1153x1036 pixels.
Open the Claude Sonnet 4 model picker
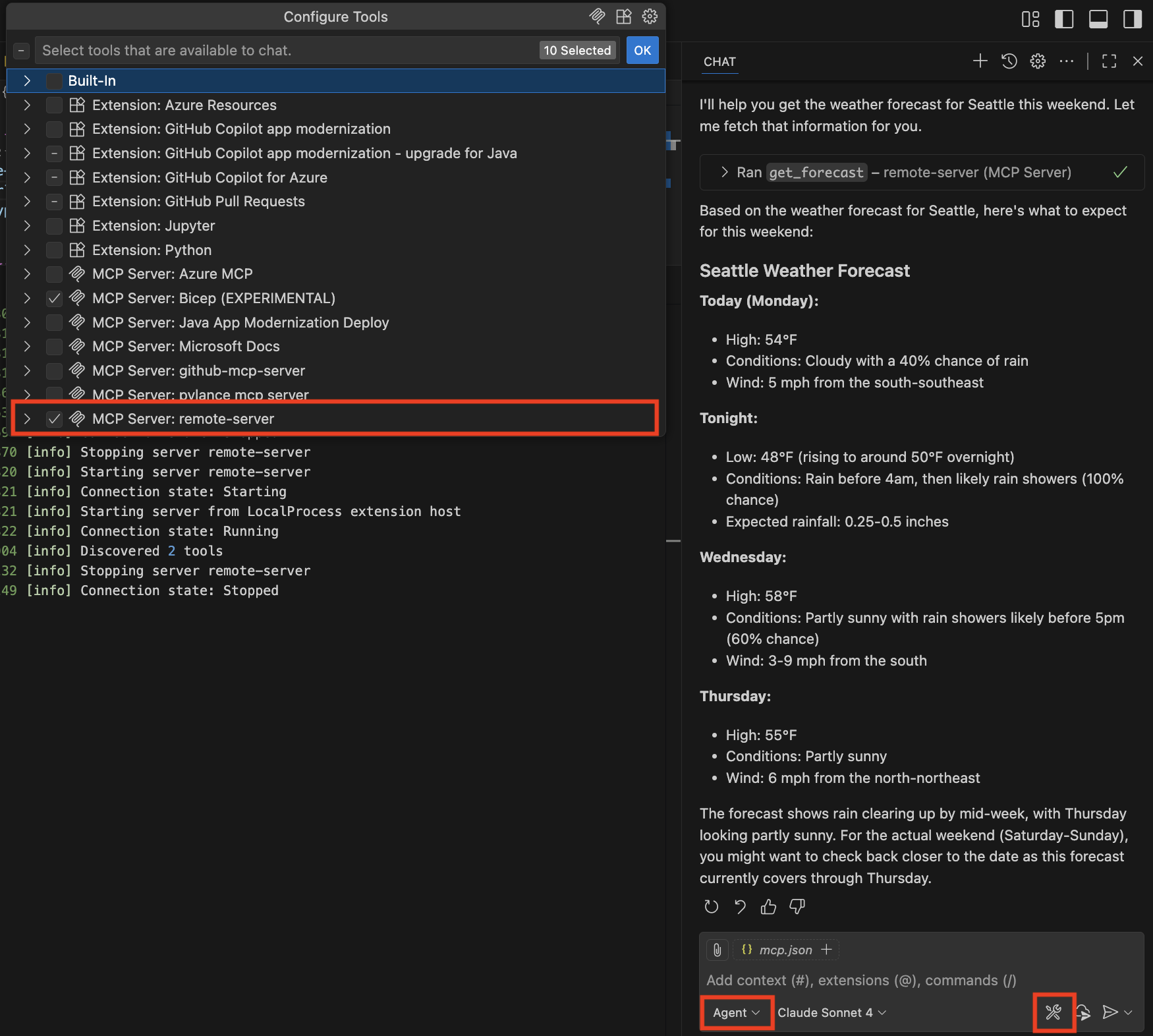(831, 1012)
